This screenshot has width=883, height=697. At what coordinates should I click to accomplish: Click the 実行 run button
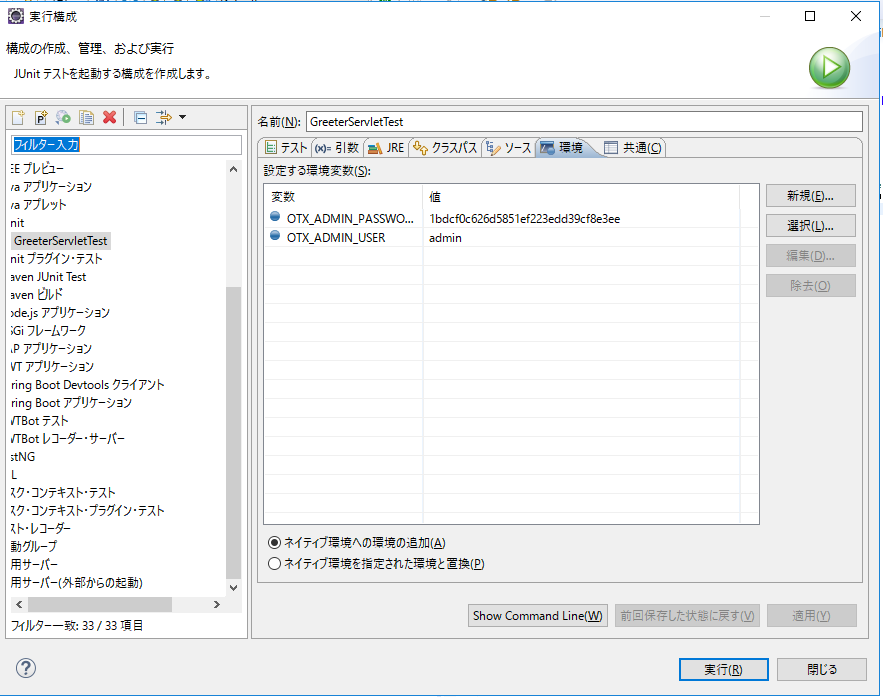722,669
